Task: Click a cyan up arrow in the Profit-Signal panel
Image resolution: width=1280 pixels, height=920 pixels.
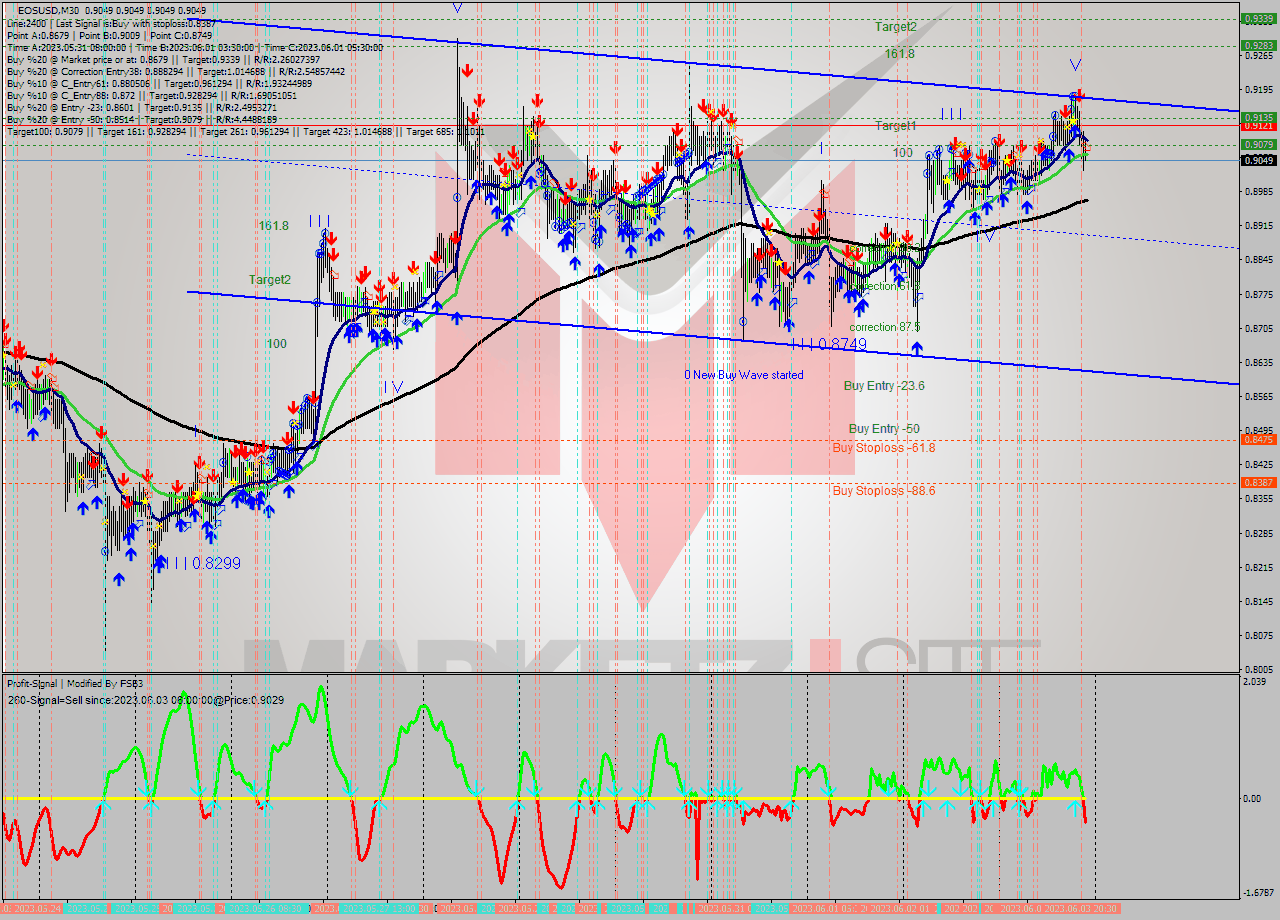Action: 103,803
